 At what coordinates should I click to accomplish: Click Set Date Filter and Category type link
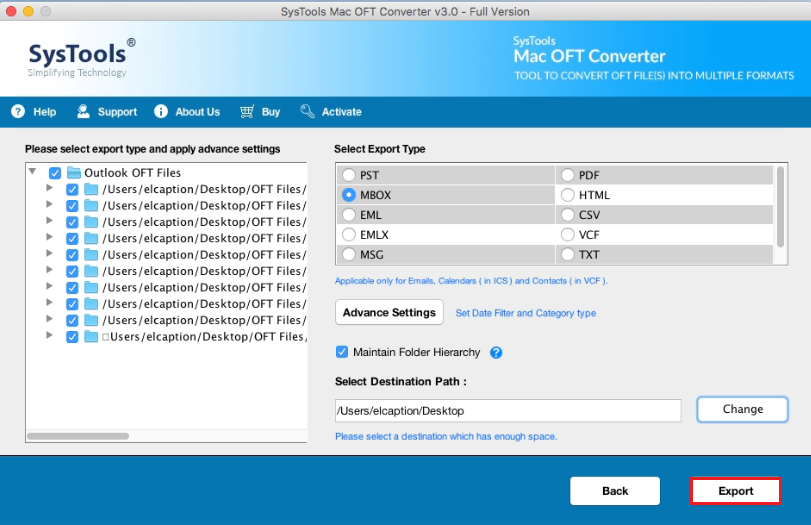(525, 313)
